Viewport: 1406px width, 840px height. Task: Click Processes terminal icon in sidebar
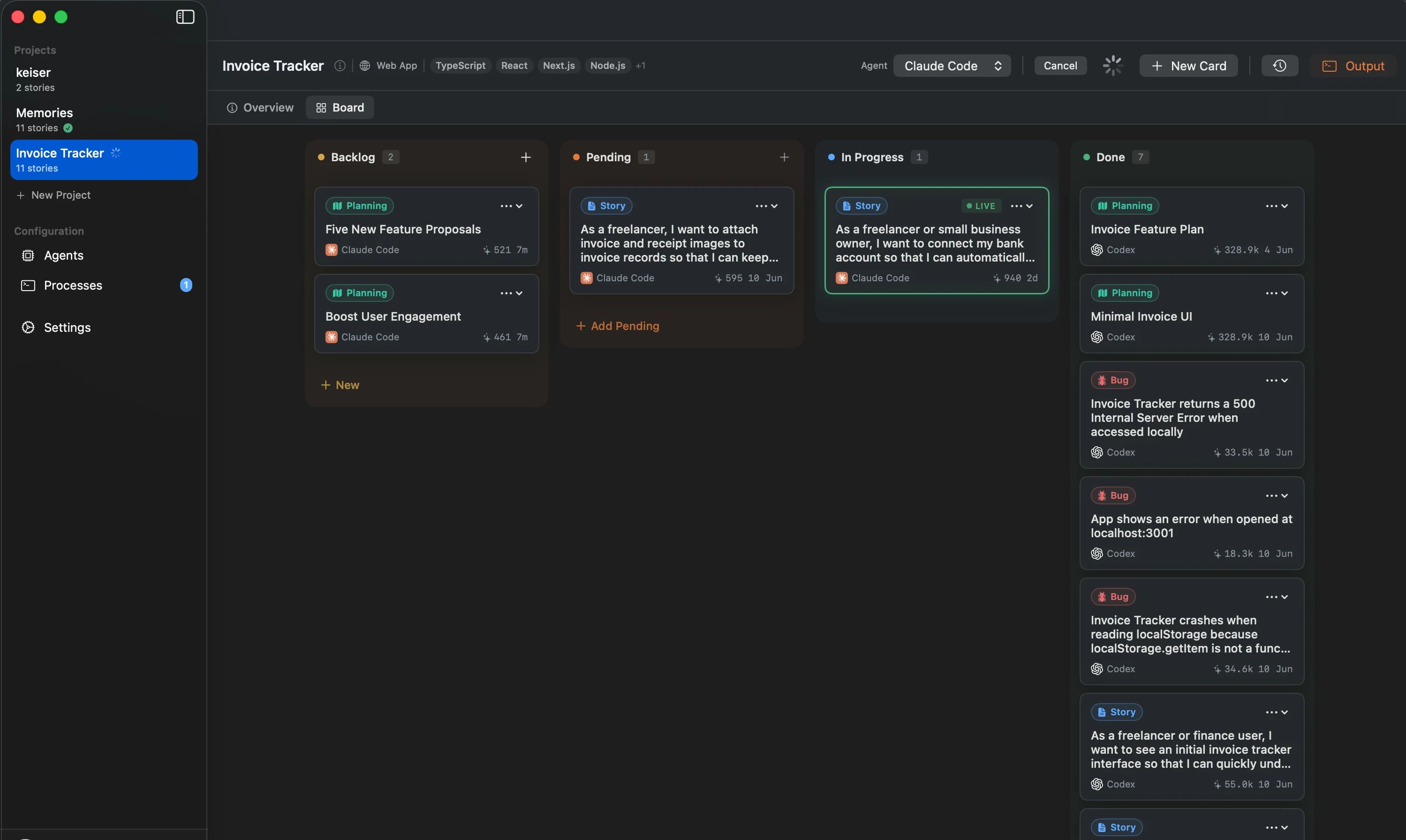click(28, 285)
